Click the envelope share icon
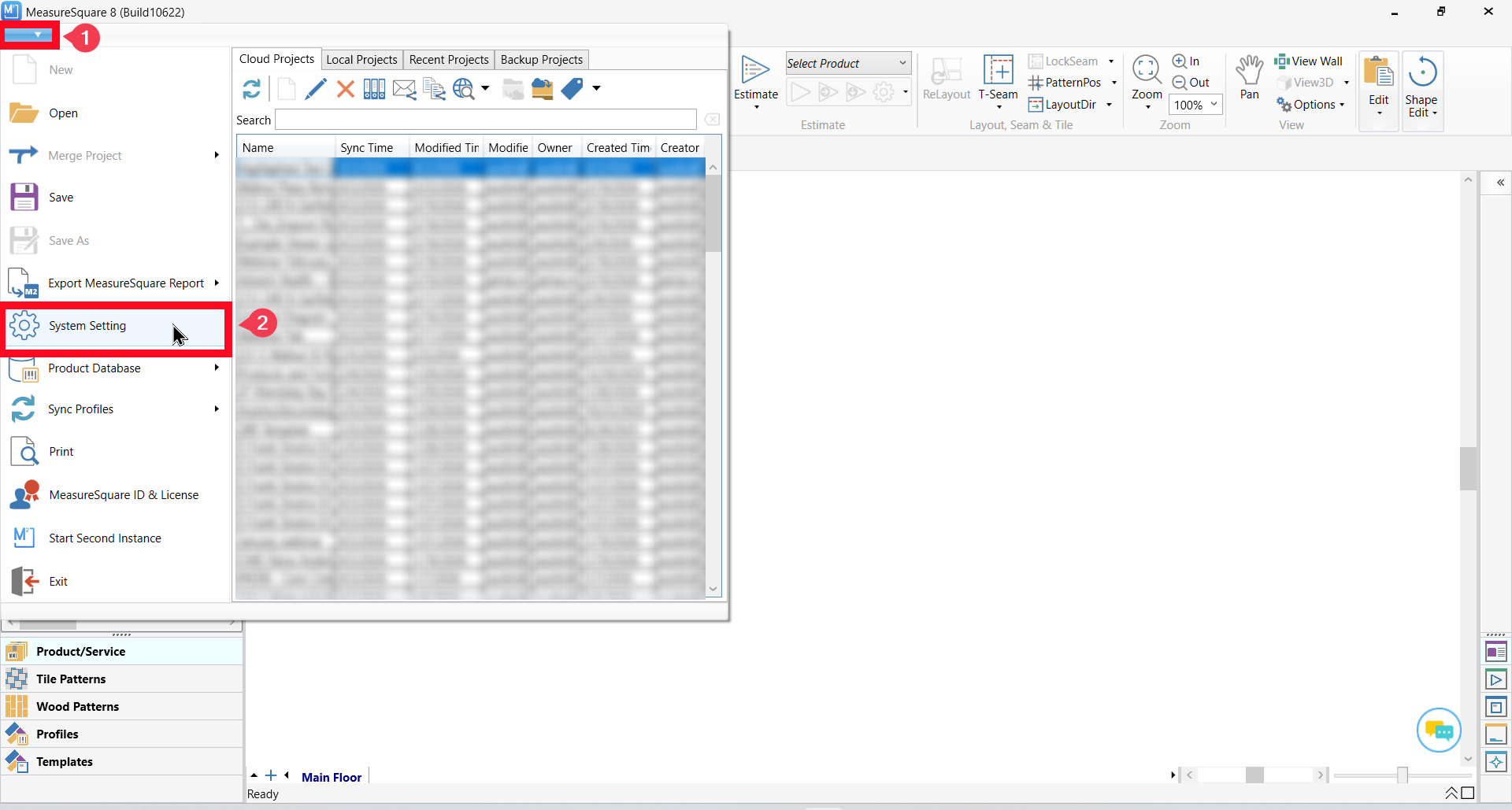 click(404, 89)
